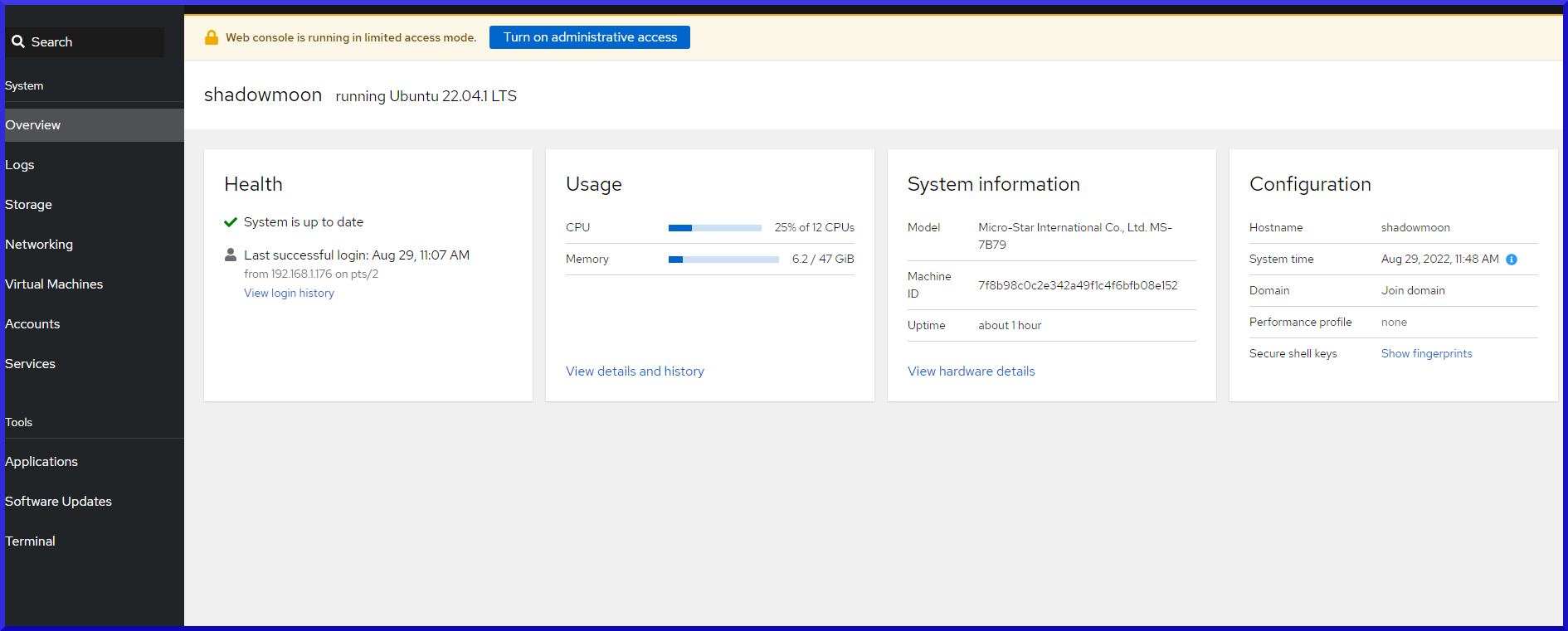Click the search magnifier icon
The width and height of the screenshot is (1568, 631).
pos(17,41)
